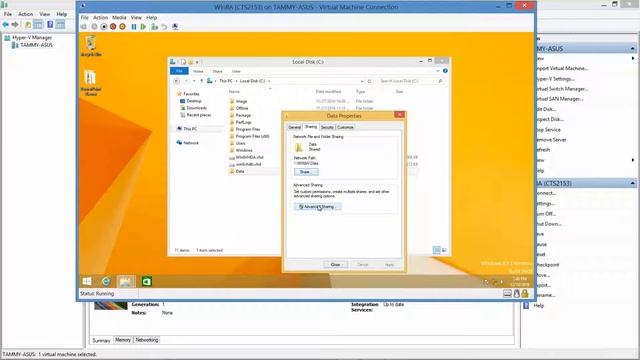640x360 pixels.
Task: Click the lock icon in VM status bar
Action: [x=525, y=293]
